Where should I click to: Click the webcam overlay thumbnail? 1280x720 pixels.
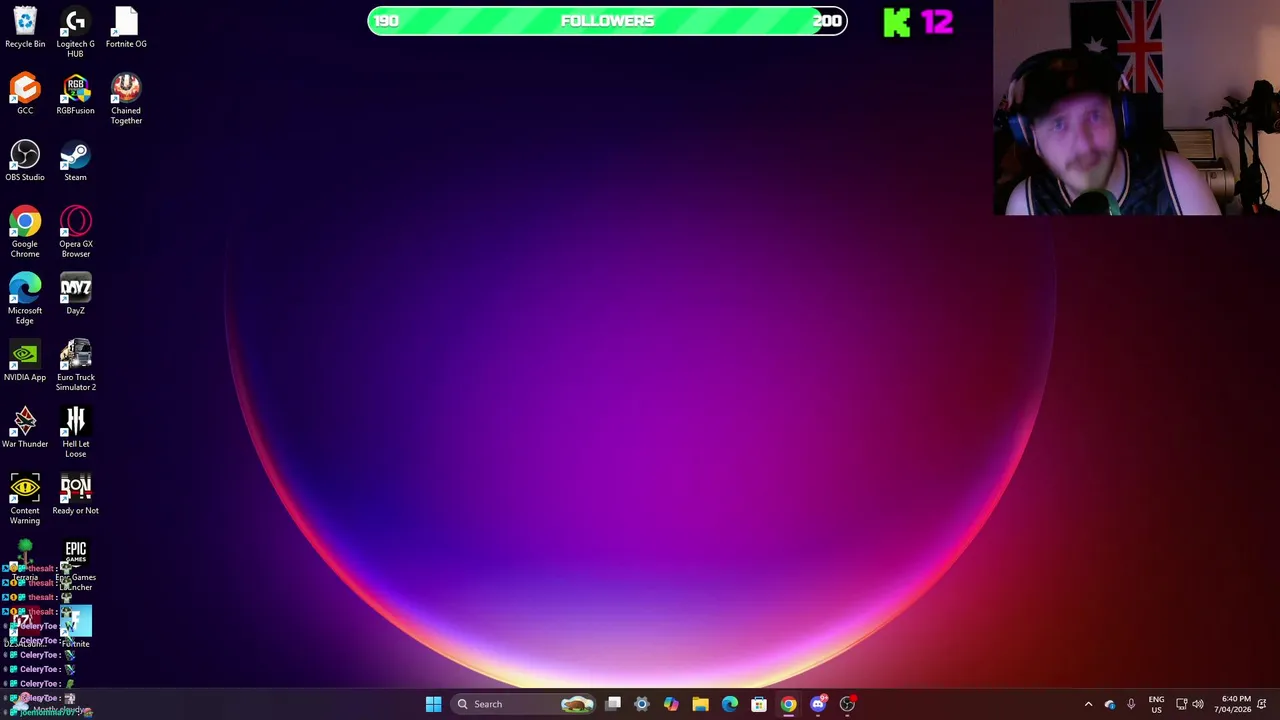(1136, 108)
